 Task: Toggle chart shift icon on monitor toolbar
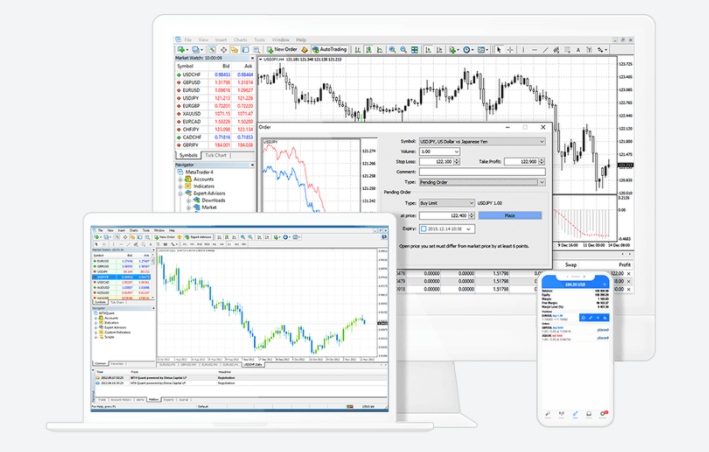pyautogui.click(x=440, y=50)
